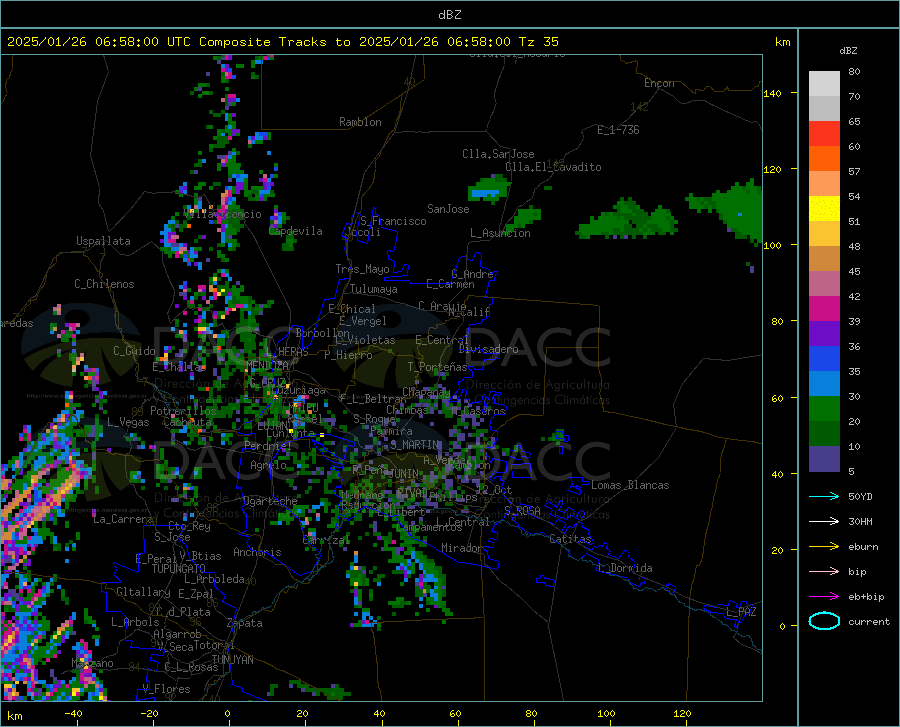Click the Ugarteche map label
This screenshot has height=727, width=900.
[270, 500]
